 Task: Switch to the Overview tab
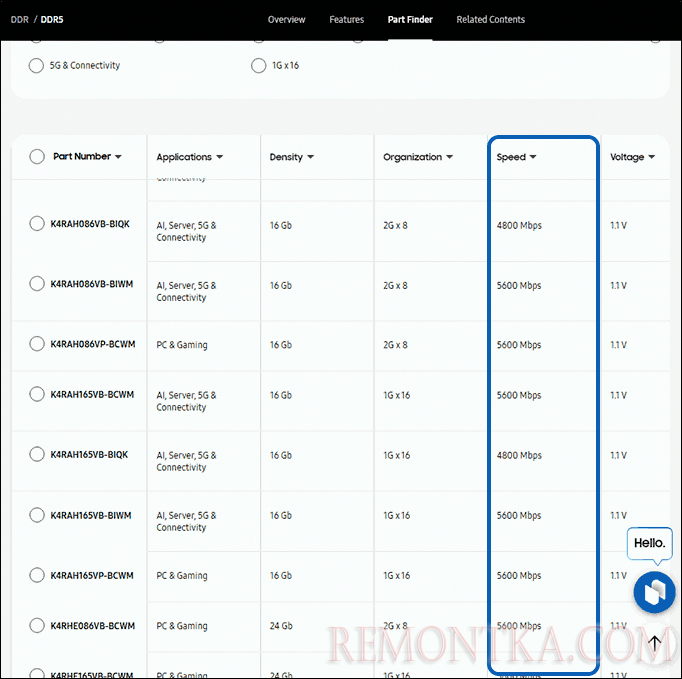click(x=287, y=20)
